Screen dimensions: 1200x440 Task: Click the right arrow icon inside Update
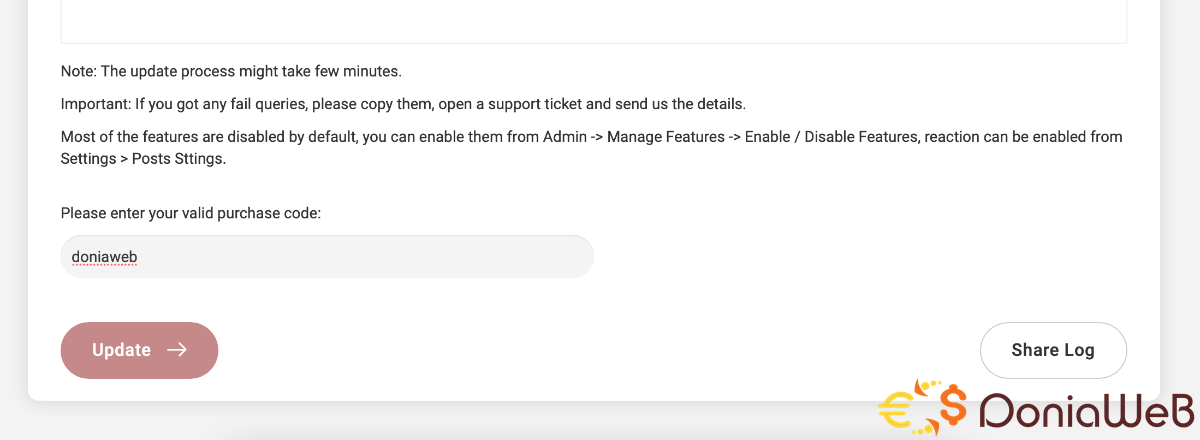[x=177, y=350]
